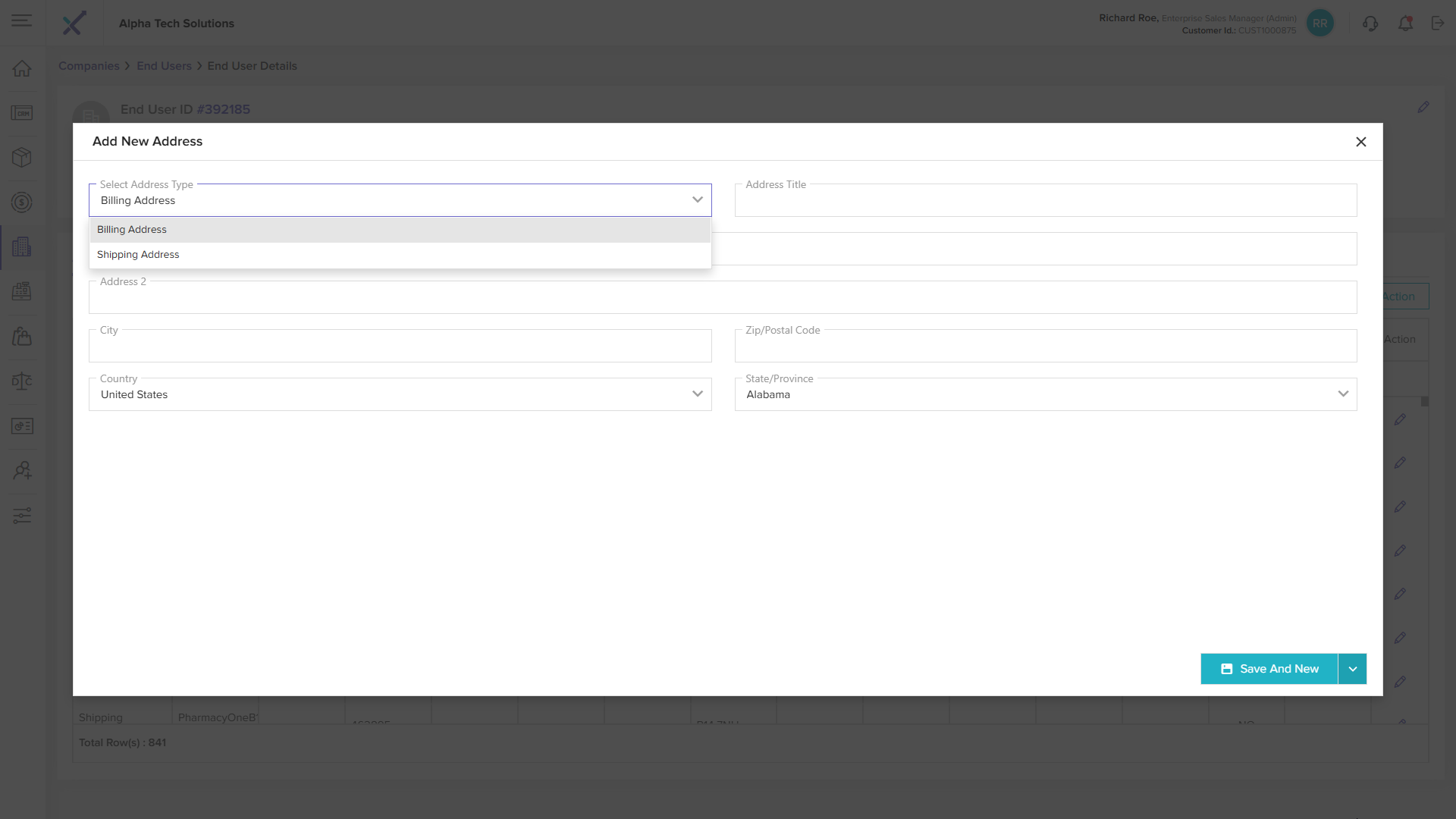
Task: Open the support headset icon
Action: click(1370, 24)
